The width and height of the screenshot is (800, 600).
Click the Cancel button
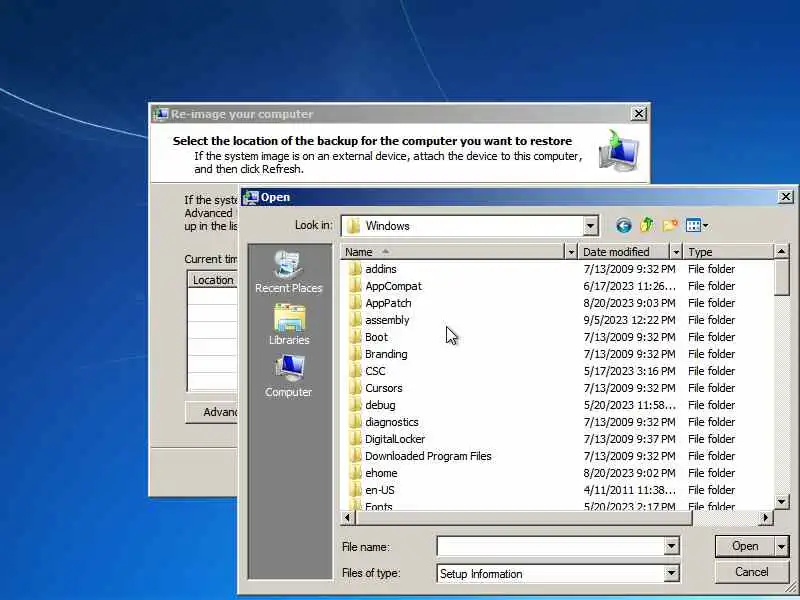tap(752, 572)
